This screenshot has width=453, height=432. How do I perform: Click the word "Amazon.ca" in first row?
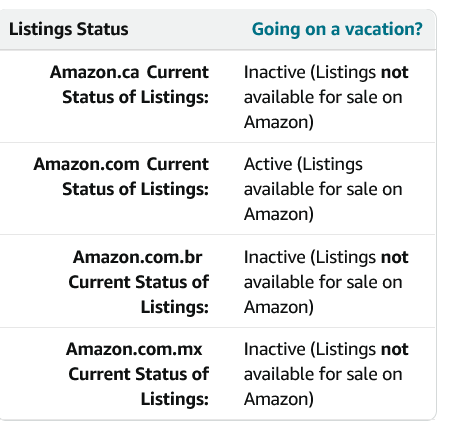94,72
